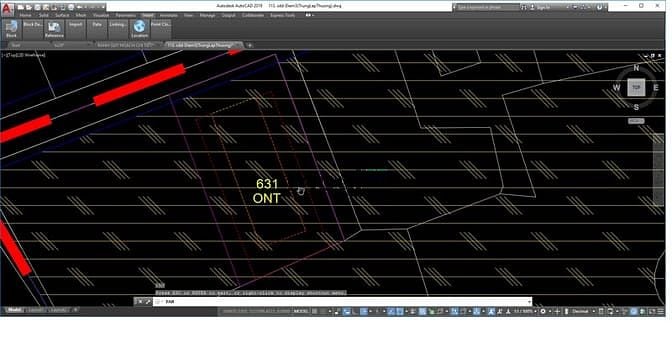Expand the Block Definition panel
This screenshot has width=672, height=364.
click(x=33, y=29)
